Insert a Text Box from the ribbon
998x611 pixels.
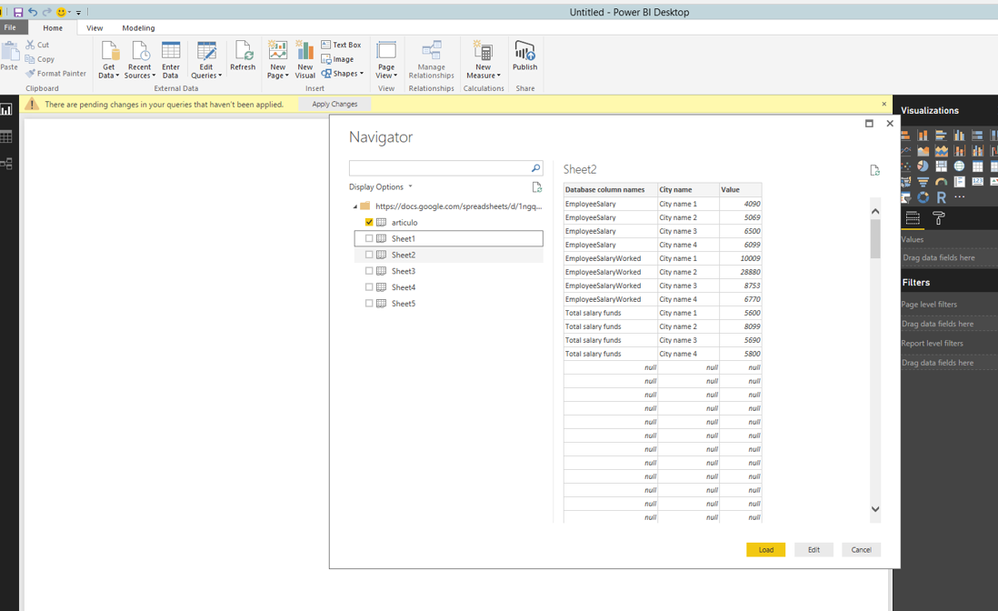pyautogui.click(x=341, y=45)
